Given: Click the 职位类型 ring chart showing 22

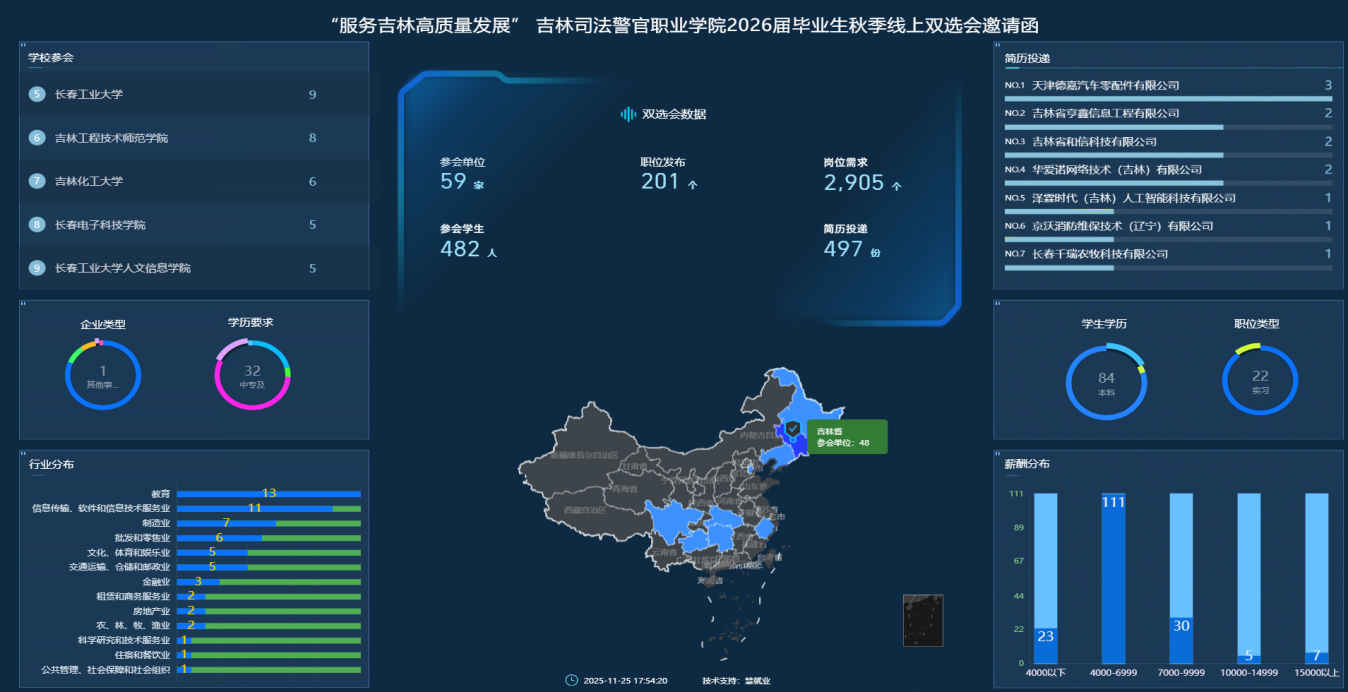Looking at the screenshot, I should pyautogui.click(x=1259, y=381).
